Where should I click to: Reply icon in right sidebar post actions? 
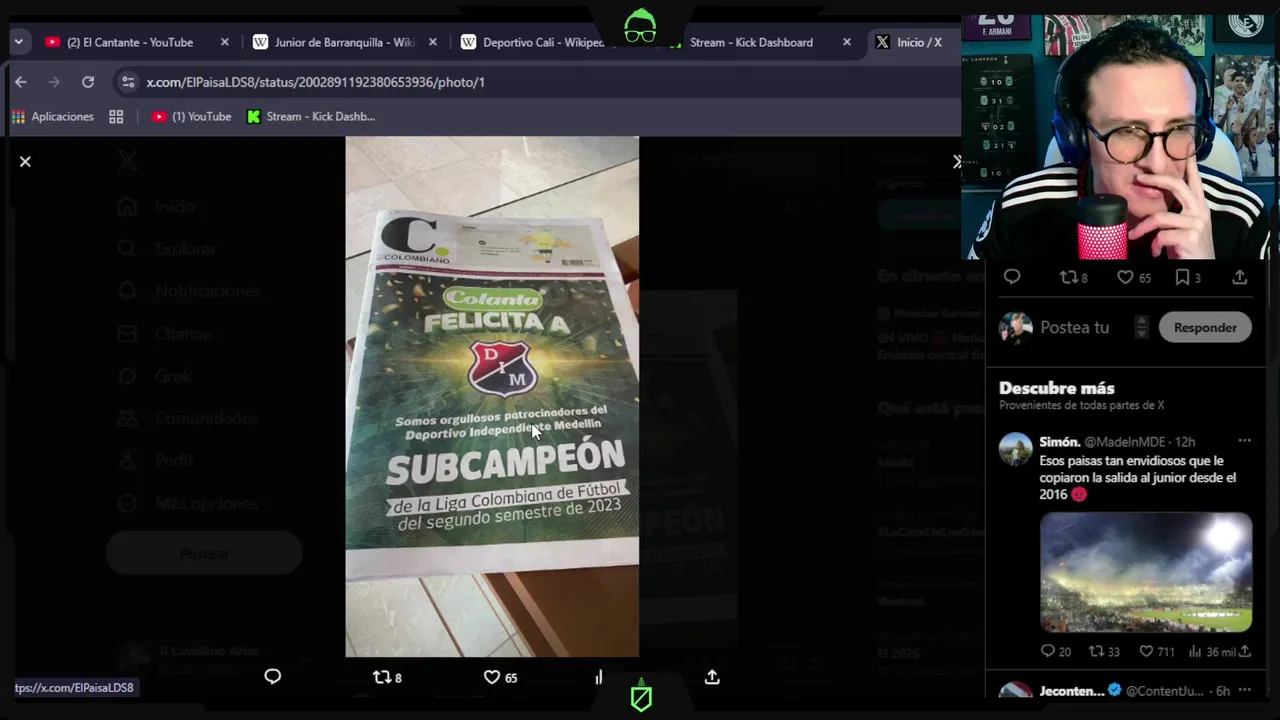pyautogui.click(x=1012, y=277)
